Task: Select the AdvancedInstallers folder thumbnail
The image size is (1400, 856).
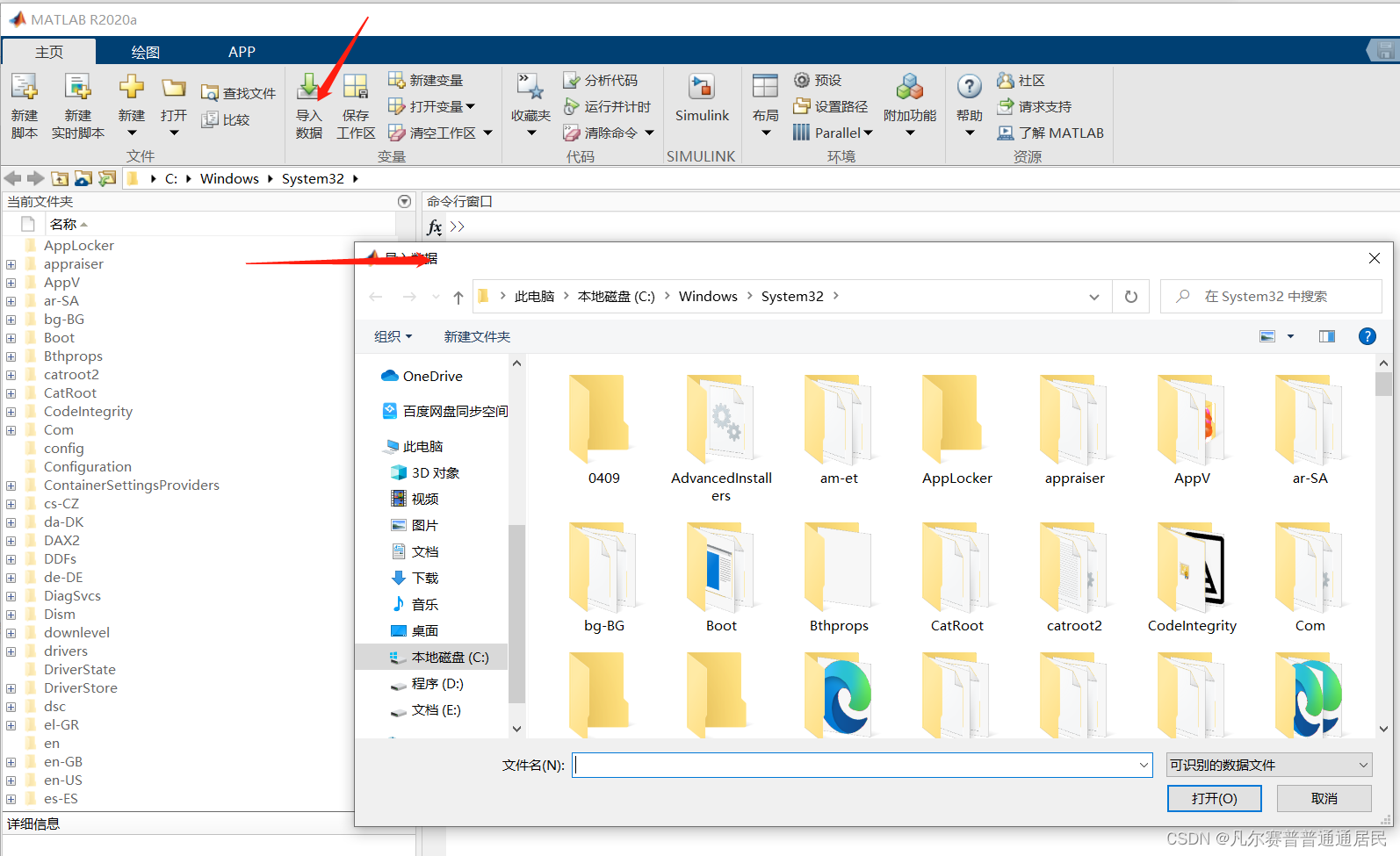Action: [x=722, y=438]
